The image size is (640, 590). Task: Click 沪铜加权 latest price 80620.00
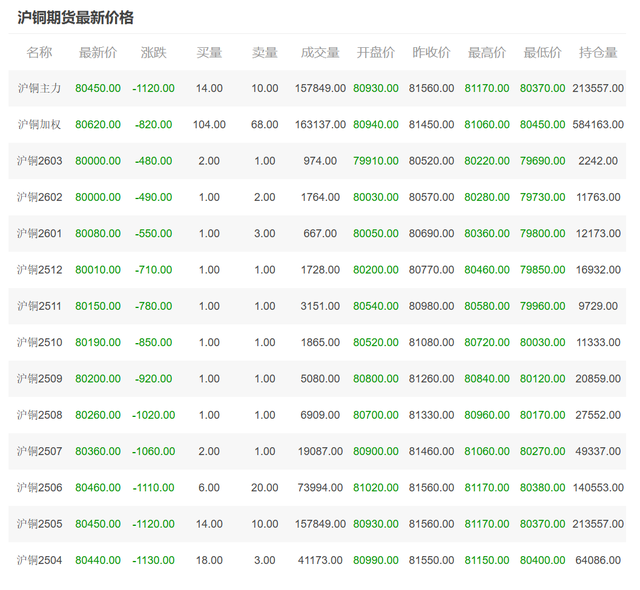(x=98, y=124)
